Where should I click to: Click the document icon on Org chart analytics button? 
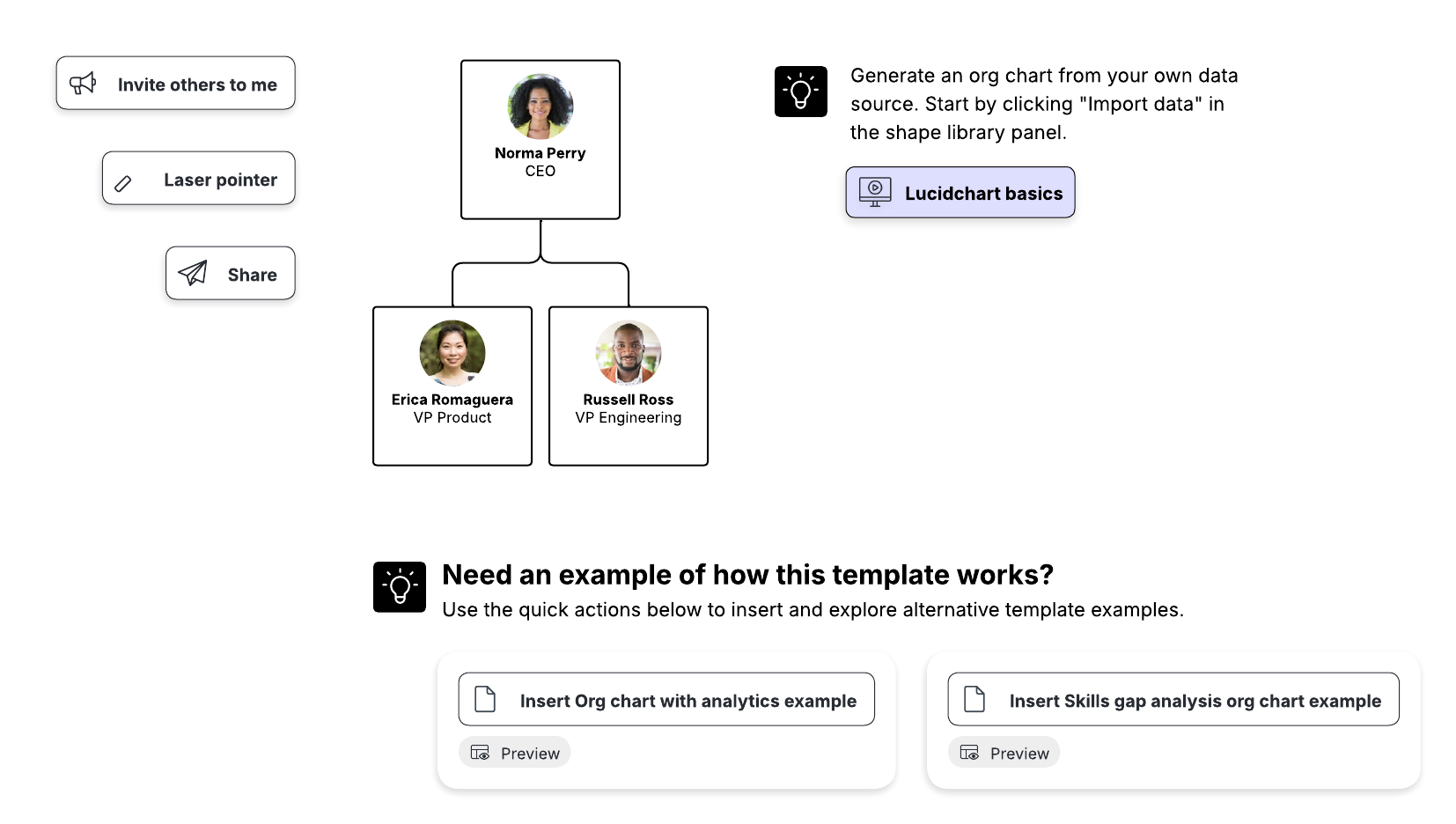coord(483,698)
